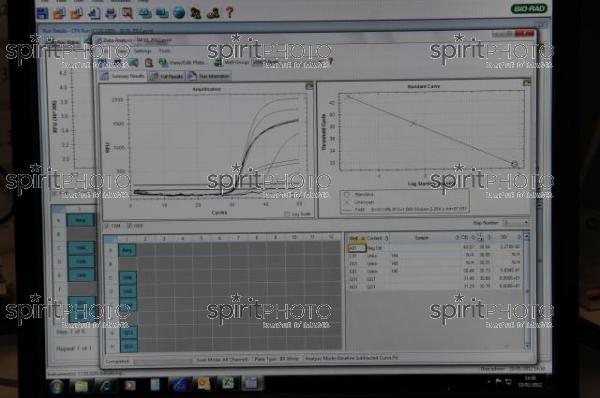Image resolution: width=600 pixels, height=398 pixels.
Task: Switch to the Run Information tab
Action: tap(209, 76)
